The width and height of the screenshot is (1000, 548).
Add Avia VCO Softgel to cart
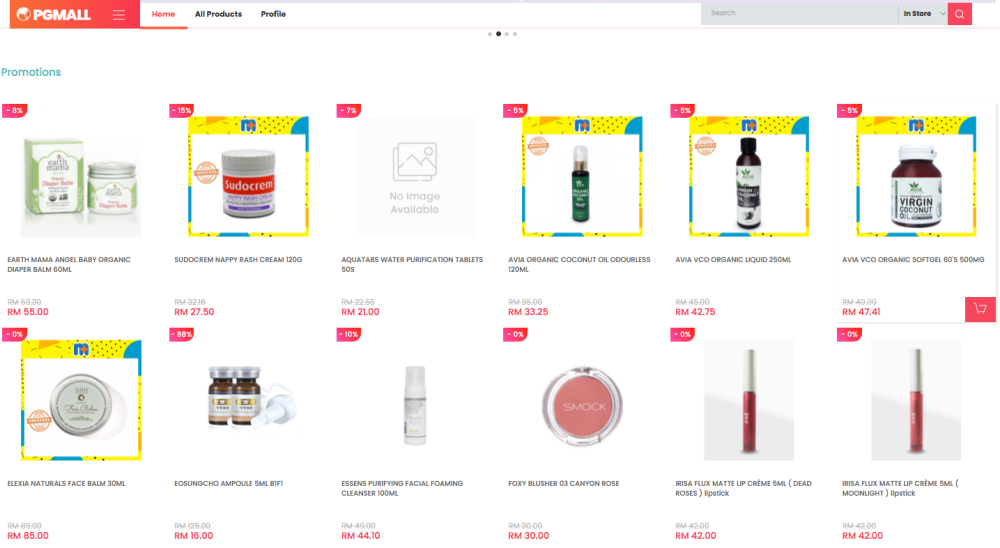tap(980, 309)
